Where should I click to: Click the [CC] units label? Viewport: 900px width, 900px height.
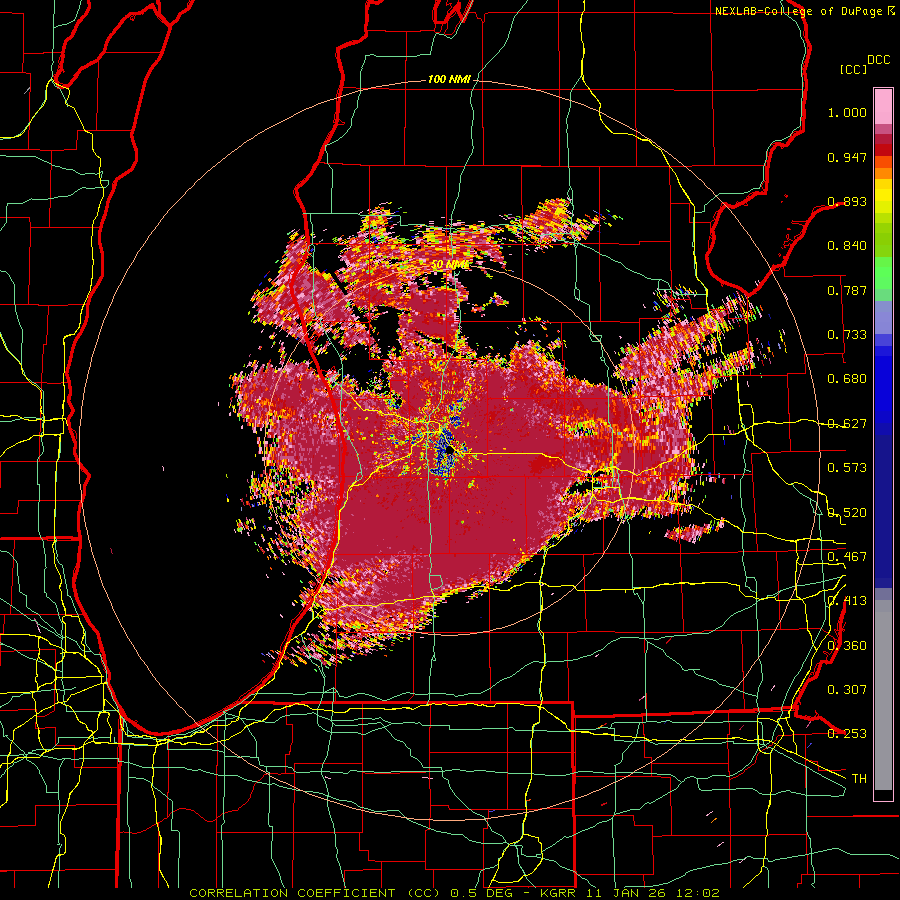click(853, 69)
